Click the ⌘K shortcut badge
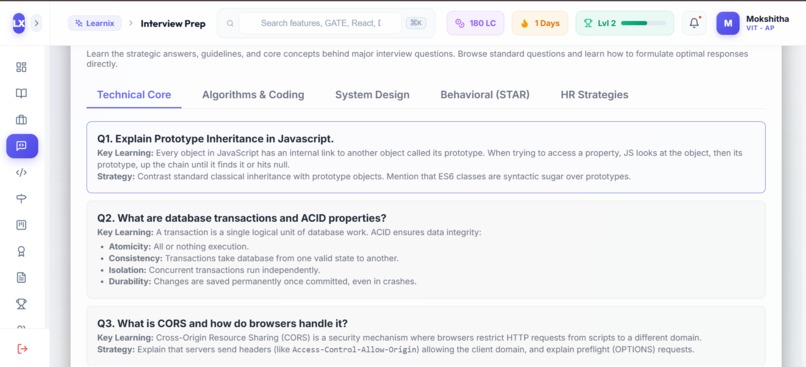The width and height of the screenshot is (806, 367). click(416, 23)
